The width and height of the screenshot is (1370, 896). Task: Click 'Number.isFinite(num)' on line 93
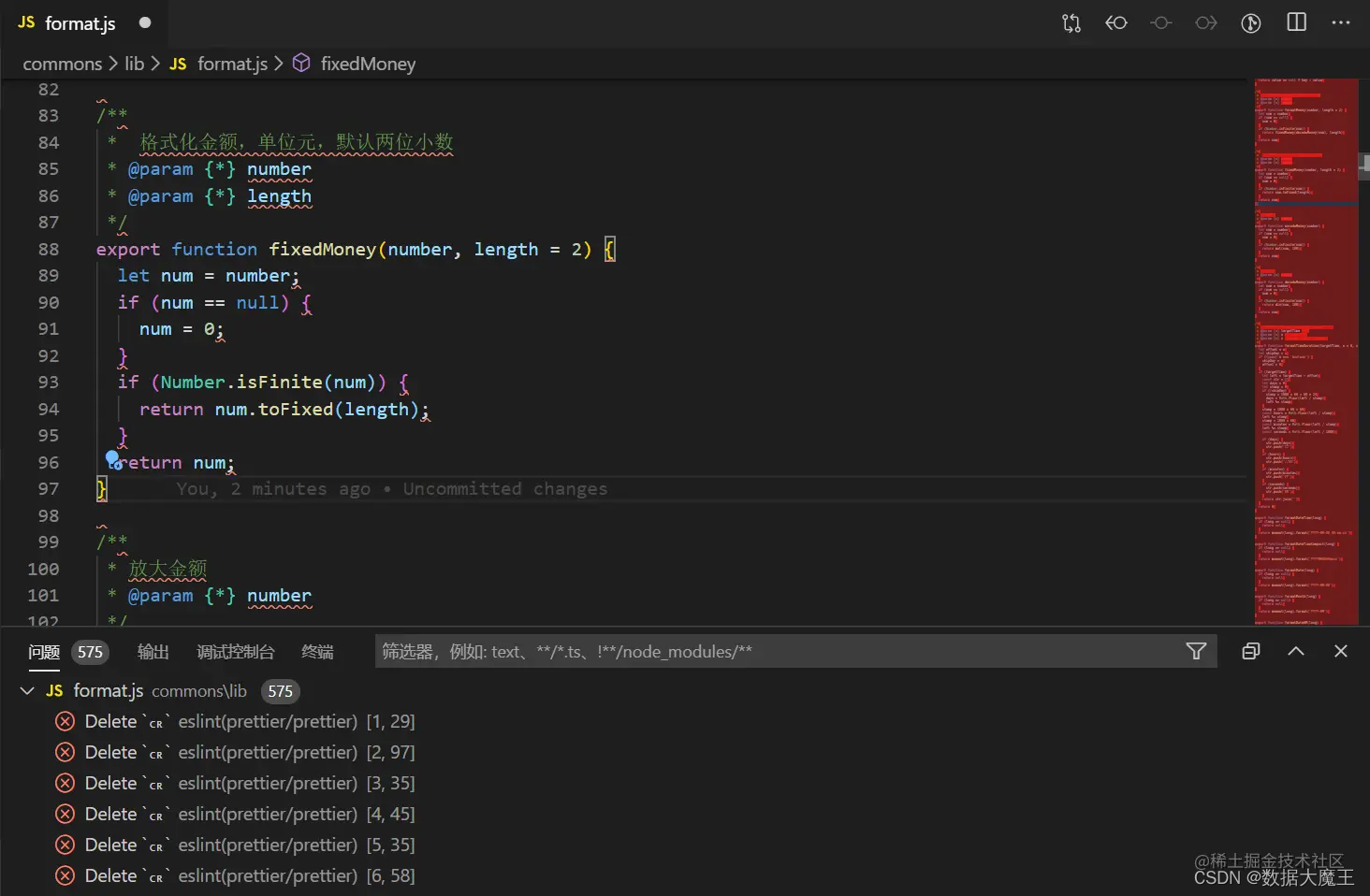coord(268,382)
